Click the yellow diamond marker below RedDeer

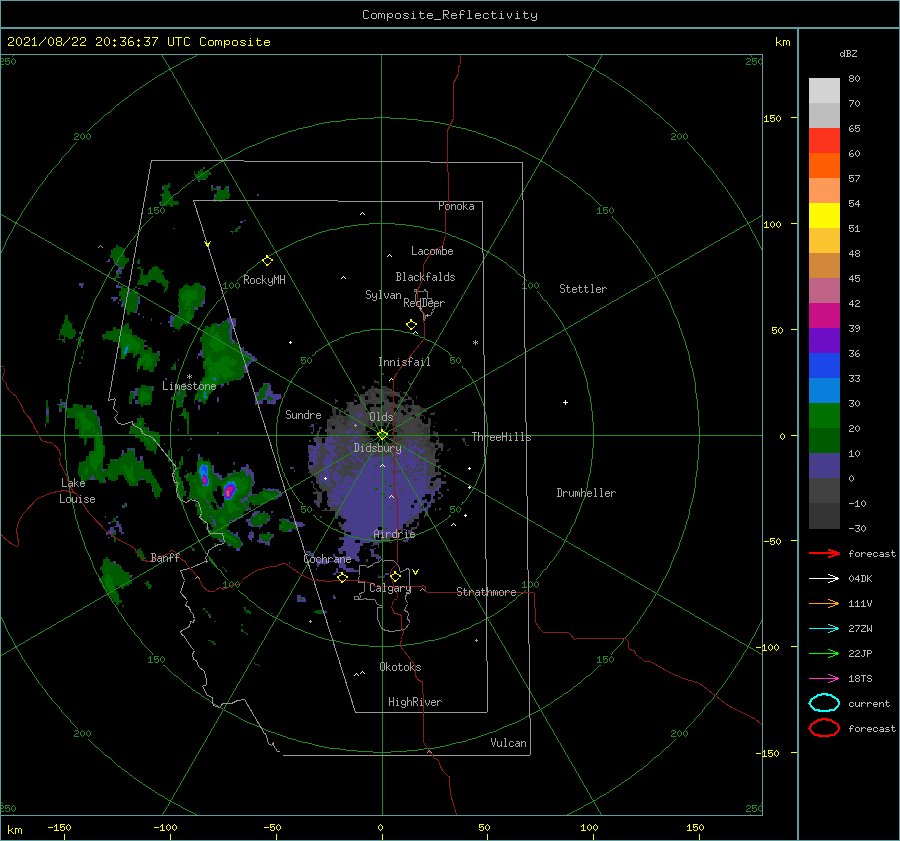pyautogui.click(x=411, y=325)
